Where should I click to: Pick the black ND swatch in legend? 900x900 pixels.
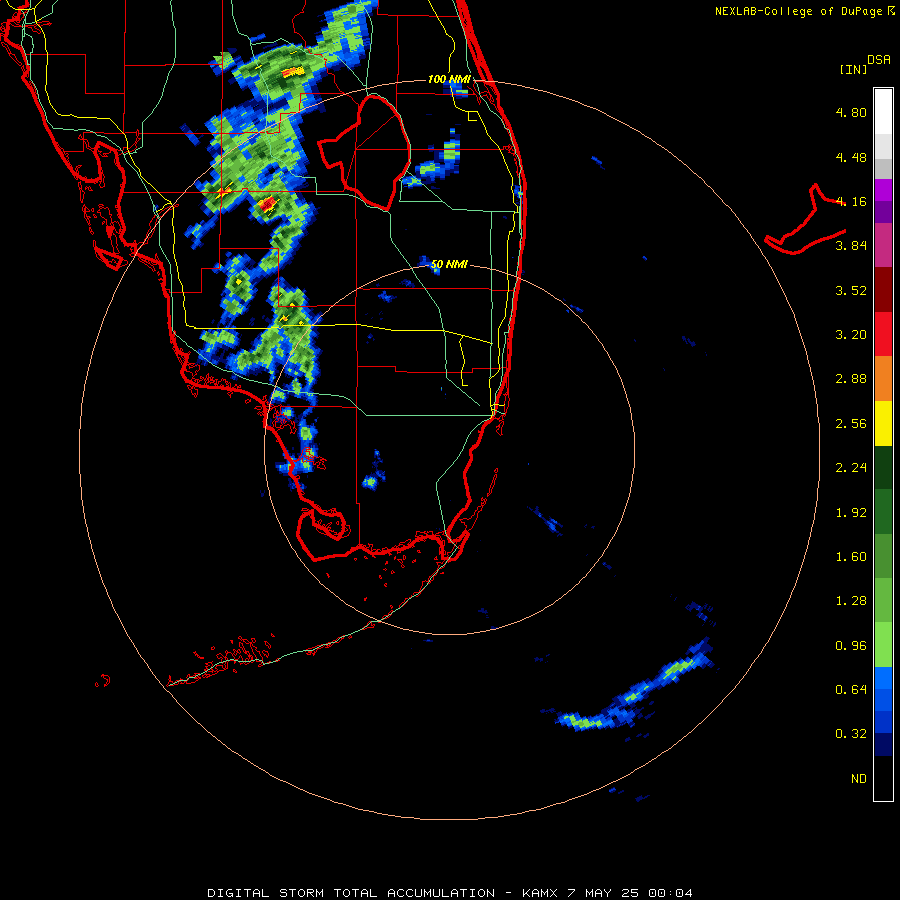[883, 778]
